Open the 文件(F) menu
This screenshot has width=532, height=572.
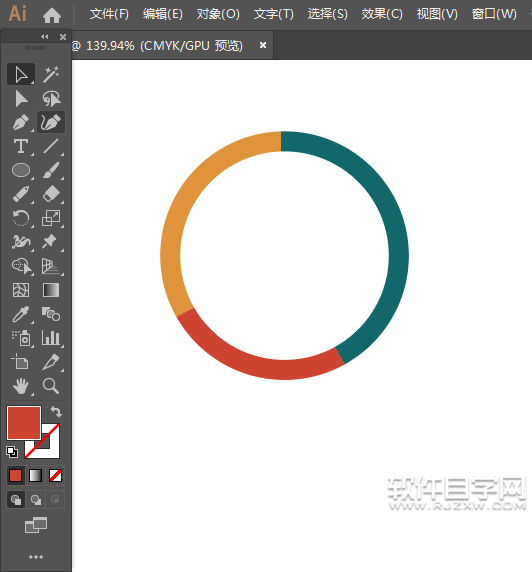coord(109,14)
